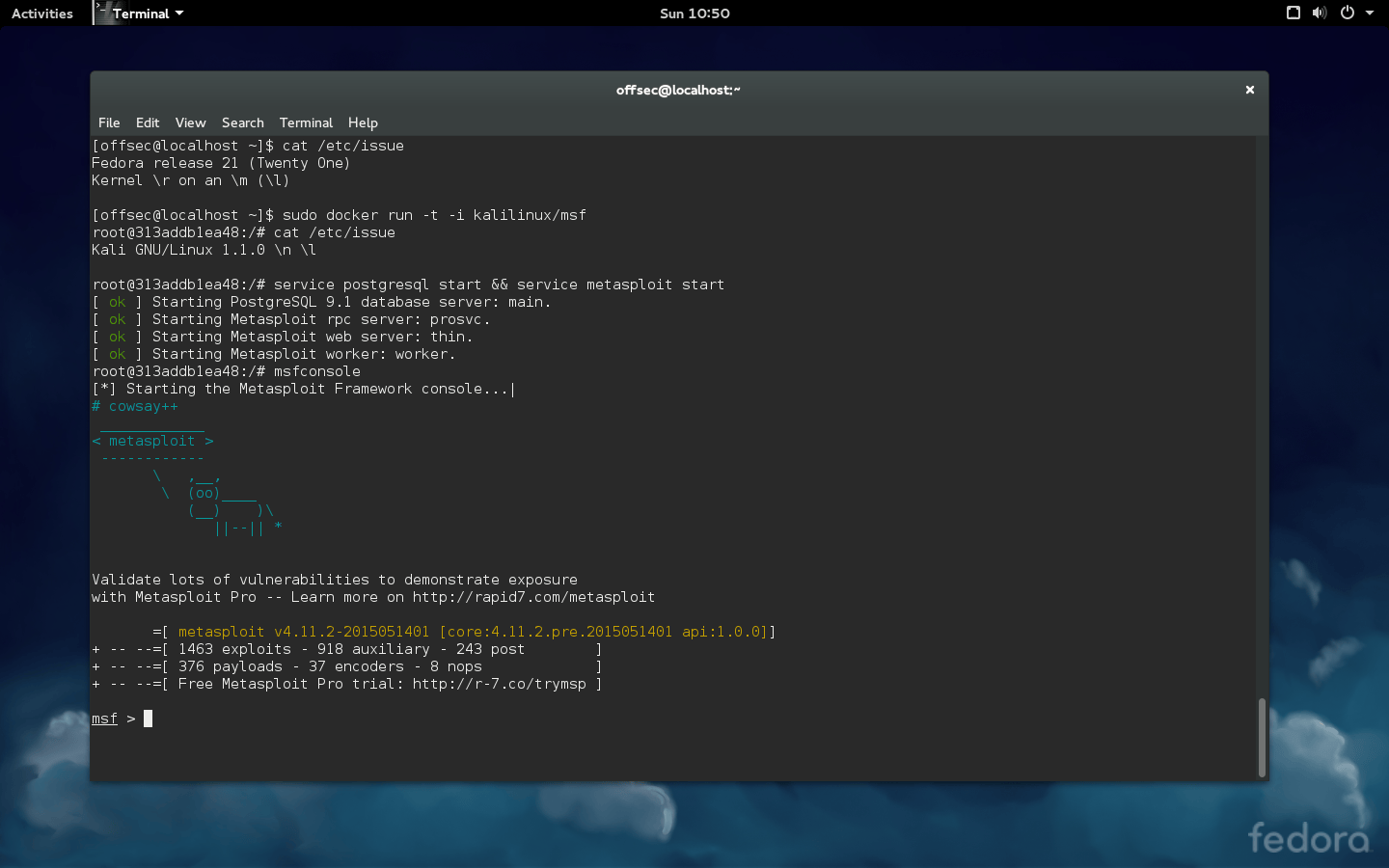
Task: Open the Search menu
Action: pos(242,122)
